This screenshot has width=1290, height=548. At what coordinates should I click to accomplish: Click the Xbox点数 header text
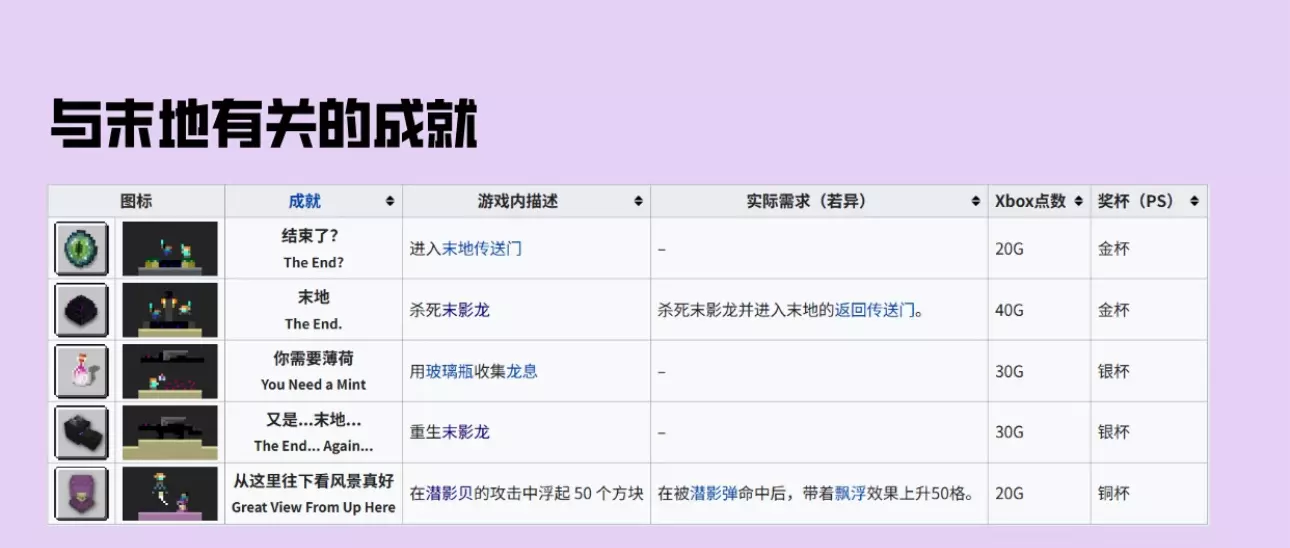[1030, 201]
